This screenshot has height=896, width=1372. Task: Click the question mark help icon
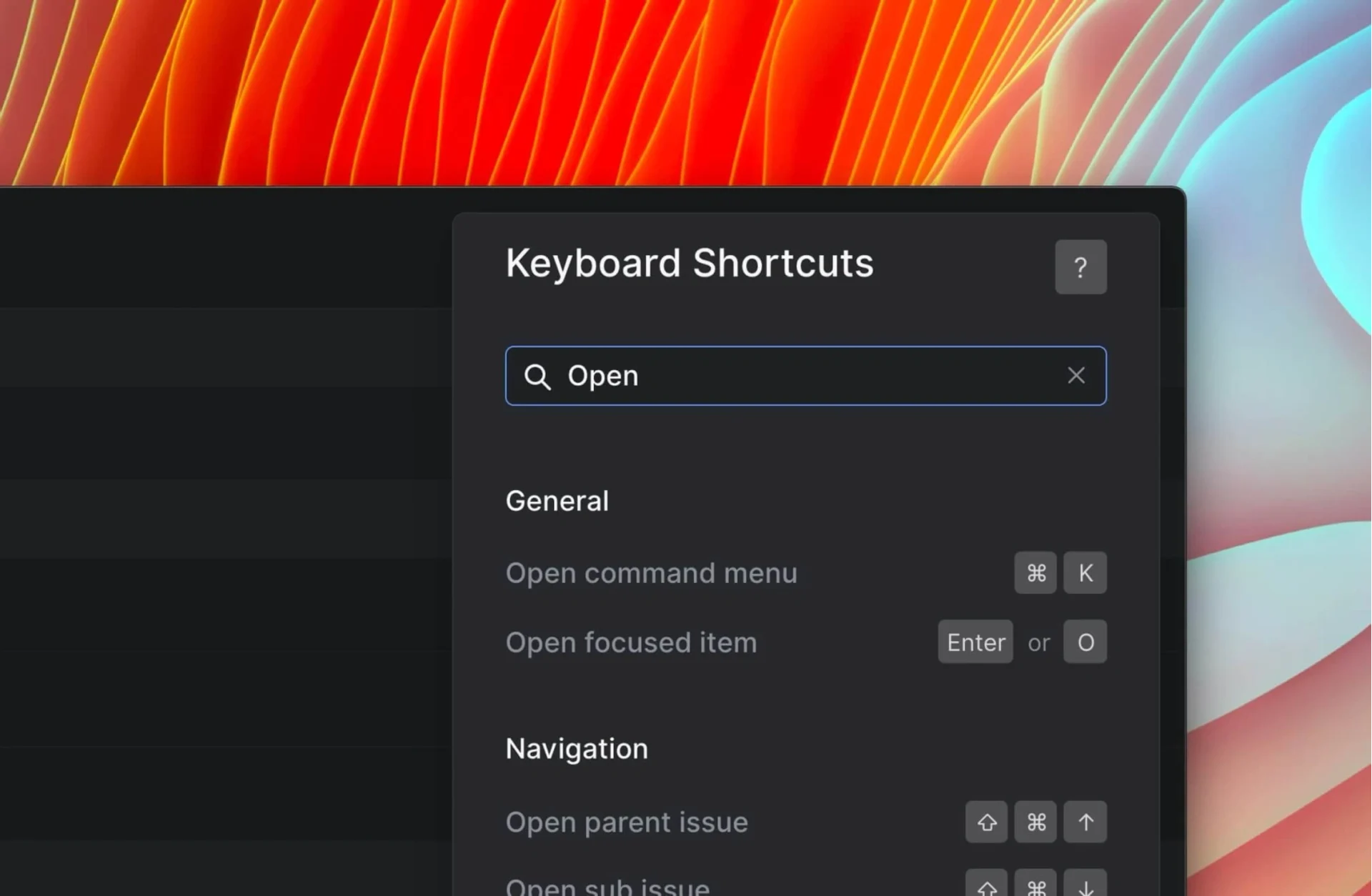pos(1080,267)
